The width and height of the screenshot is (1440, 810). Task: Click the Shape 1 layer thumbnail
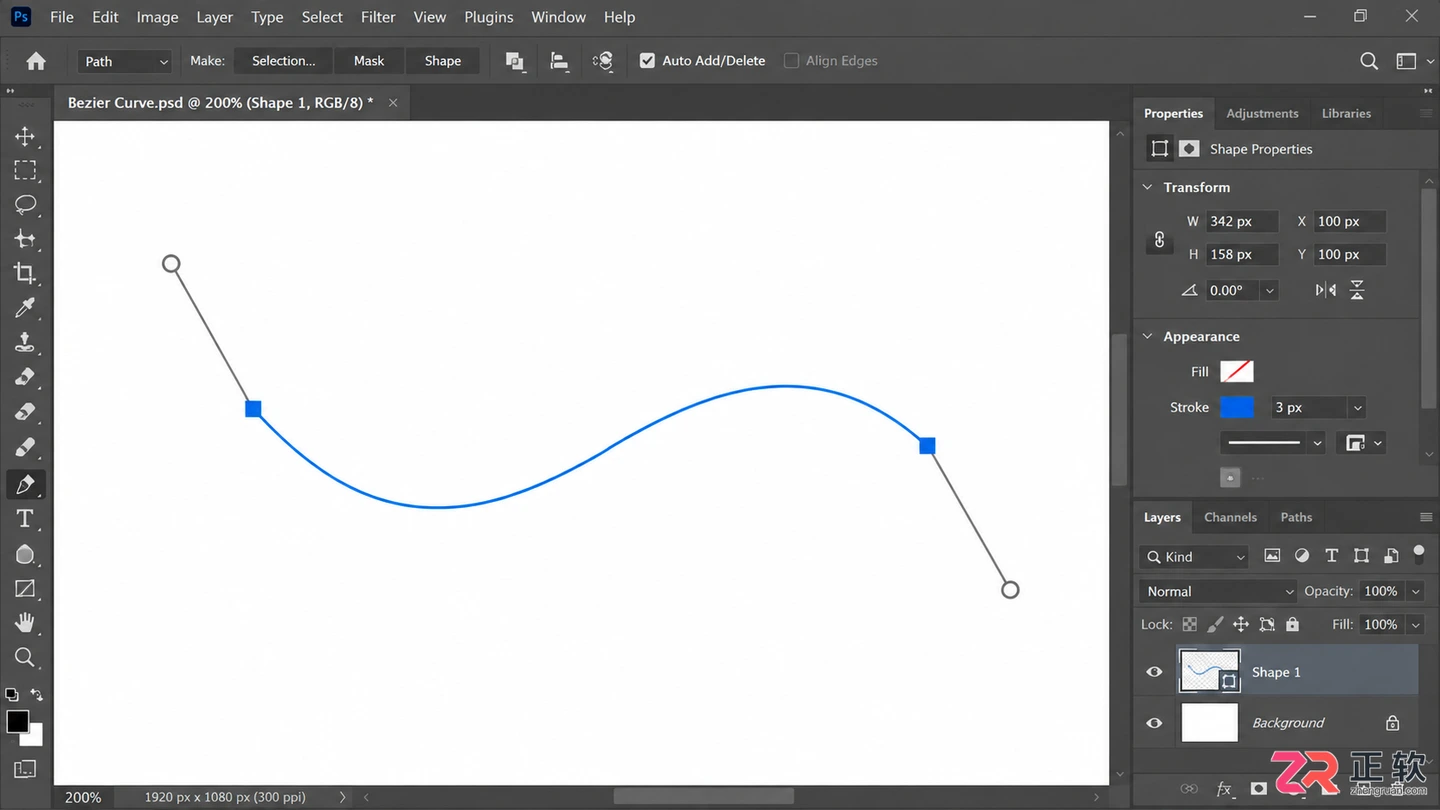pos(1209,671)
